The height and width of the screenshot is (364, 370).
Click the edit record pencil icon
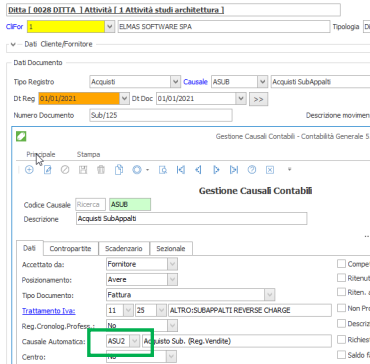48,170
